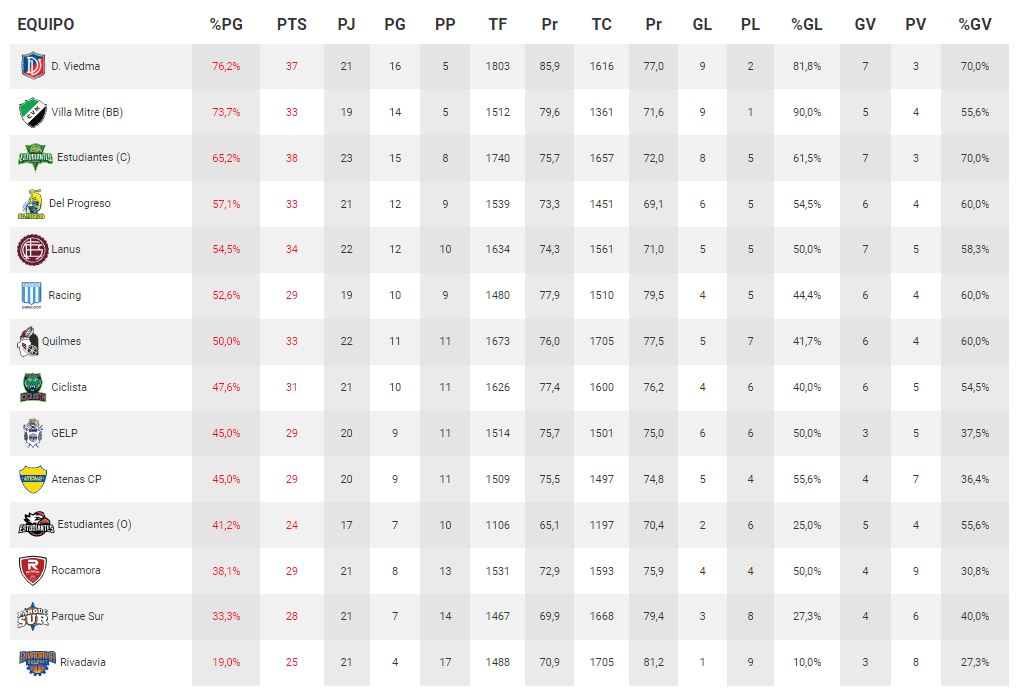This screenshot has width=1019, height=696.
Task: Open the Quilmes team name link
Action: pos(61,341)
